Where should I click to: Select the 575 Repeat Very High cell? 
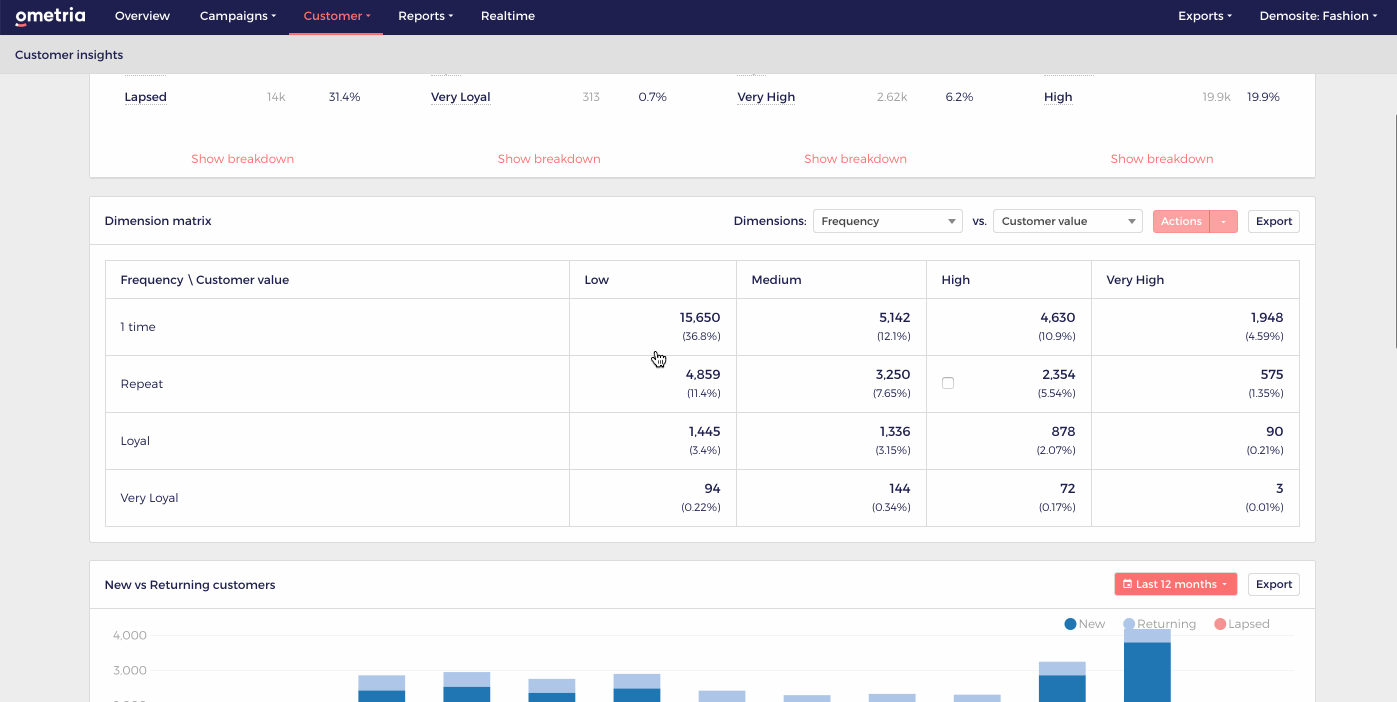[x=1195, y=384]
